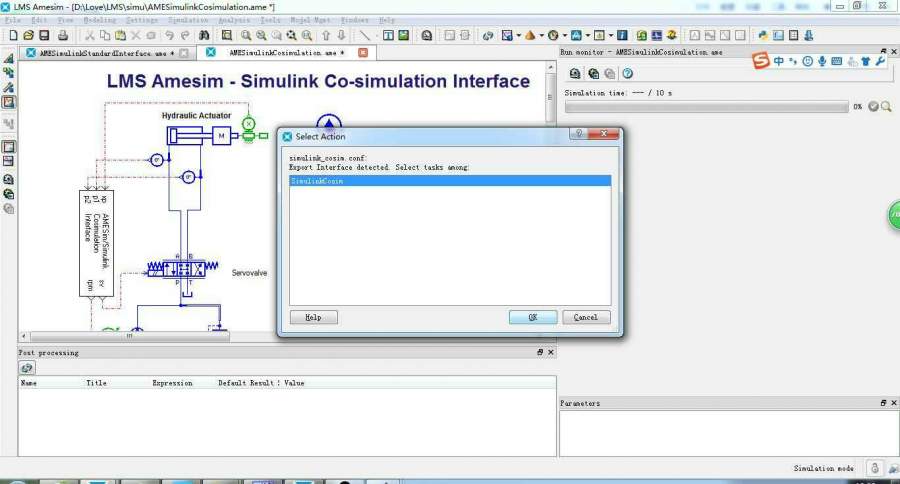900x484 pixels.
Task: Click the magnifier icon next to progress bar
Action: point(886,107)
